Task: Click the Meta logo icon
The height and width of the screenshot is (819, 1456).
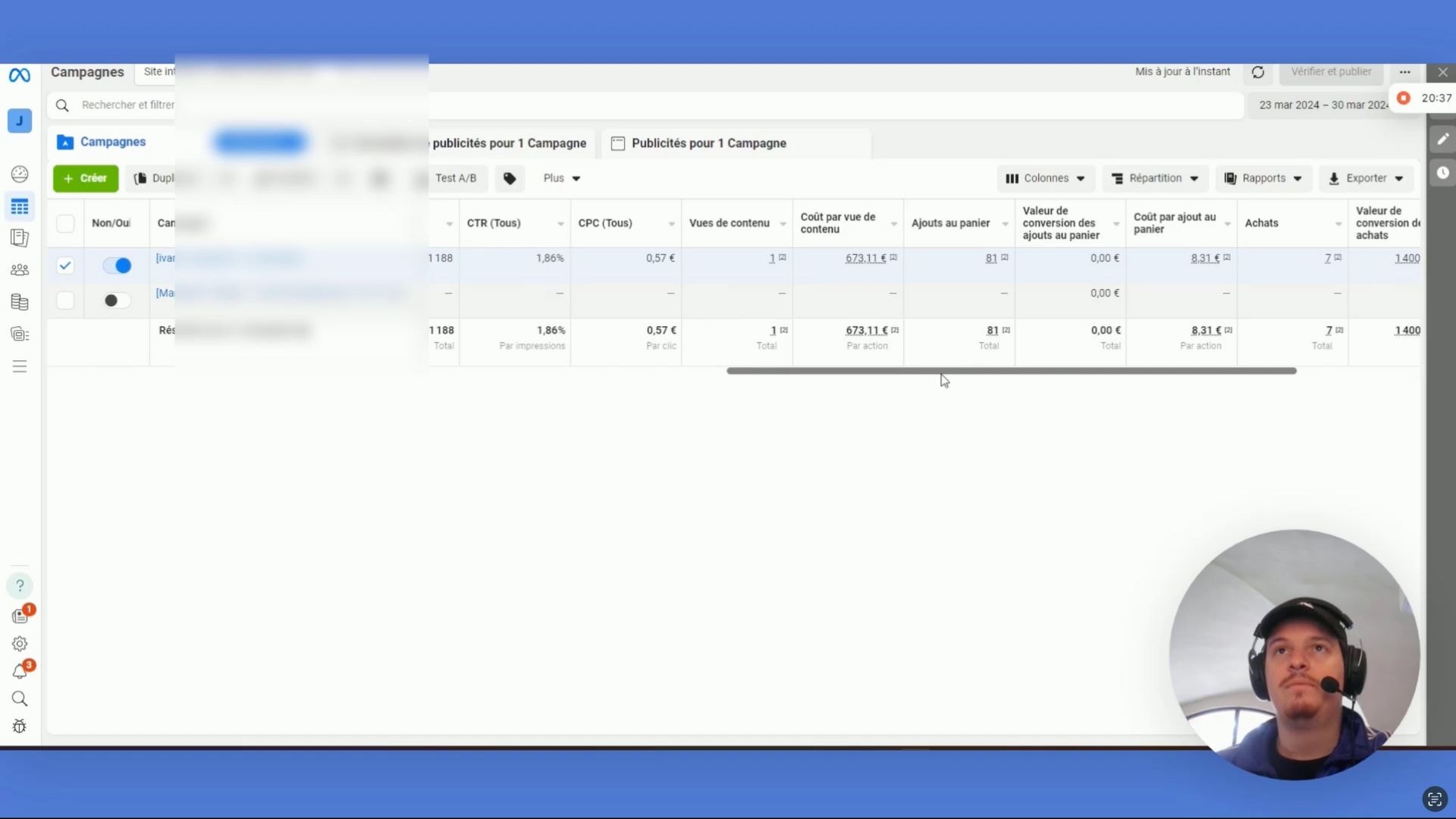Action: click(x=20, y=75)
